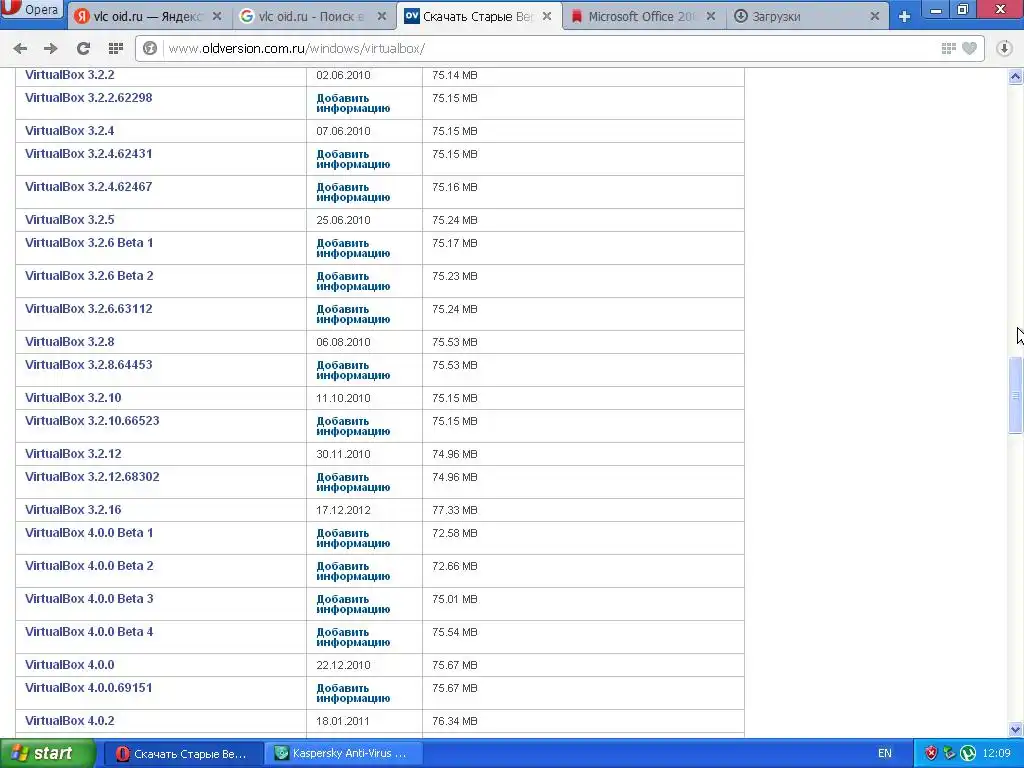Screen dimensions: 1024x768
Task: Open VirtualBox 3.2.6 Beta 2 link
Action: coord(89,276)
